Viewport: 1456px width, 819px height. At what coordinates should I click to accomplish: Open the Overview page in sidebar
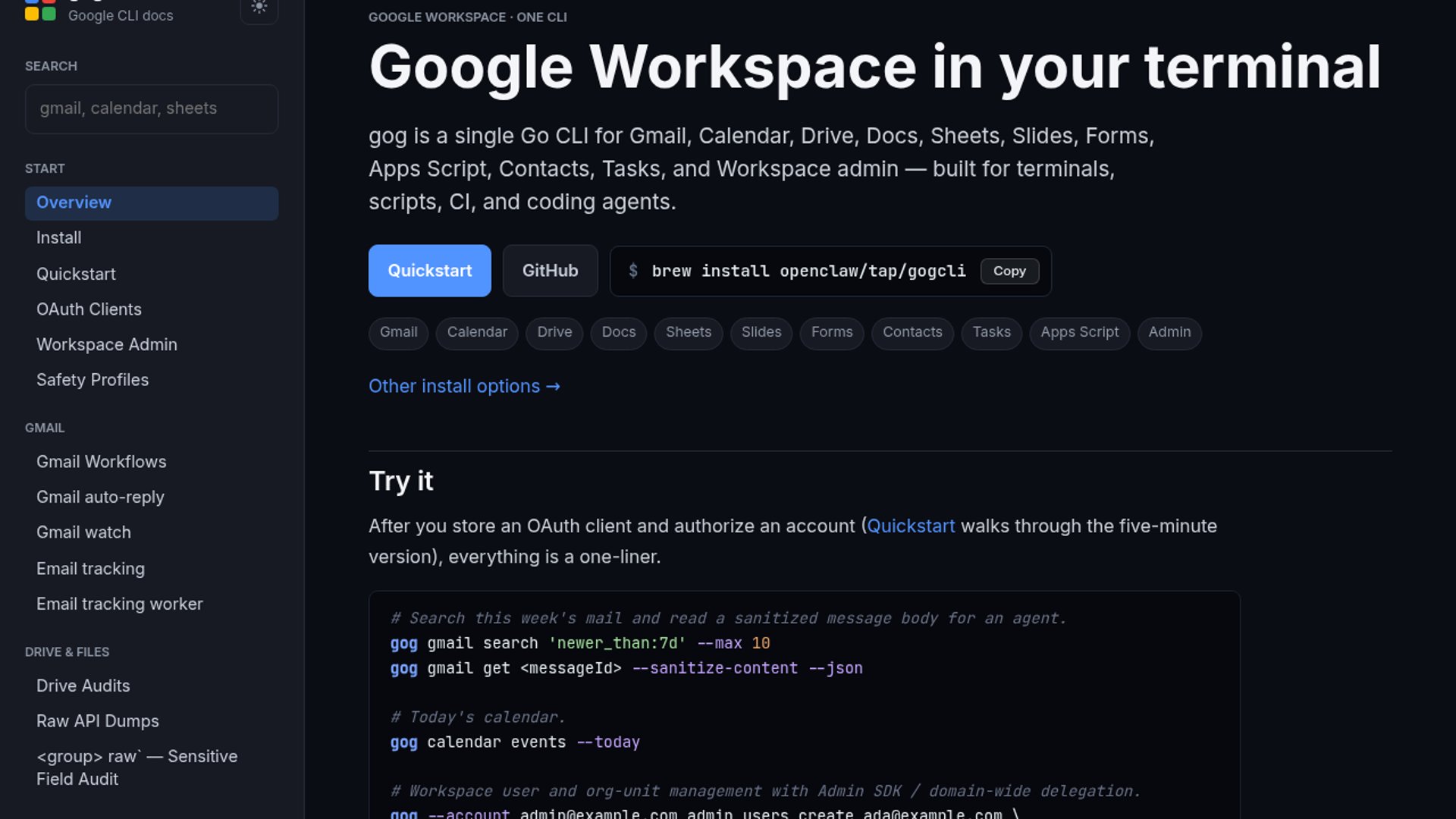[152, 203]
